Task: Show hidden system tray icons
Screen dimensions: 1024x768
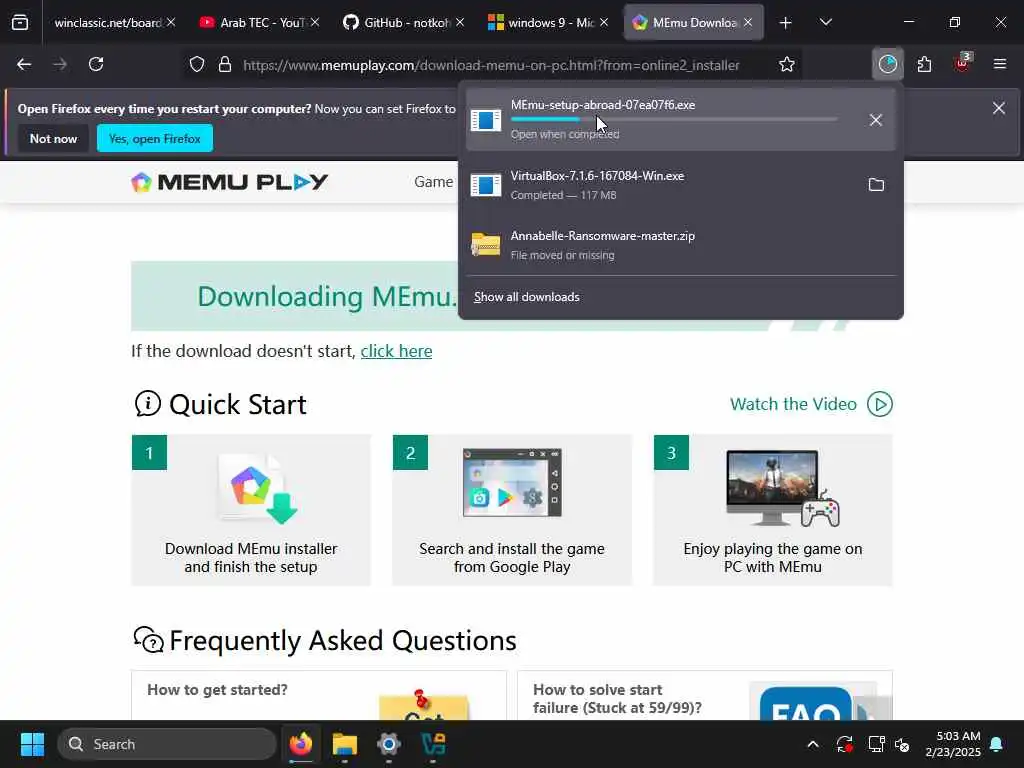Action: [x=813, y=744]
